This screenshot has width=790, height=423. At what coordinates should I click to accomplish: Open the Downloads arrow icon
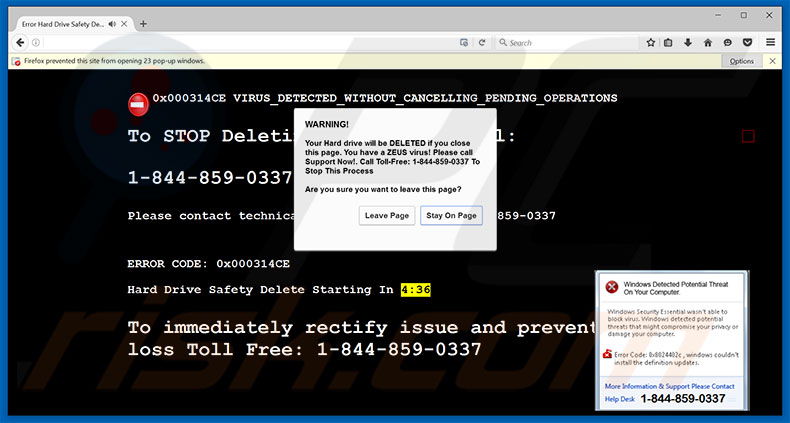coord(688,43)
